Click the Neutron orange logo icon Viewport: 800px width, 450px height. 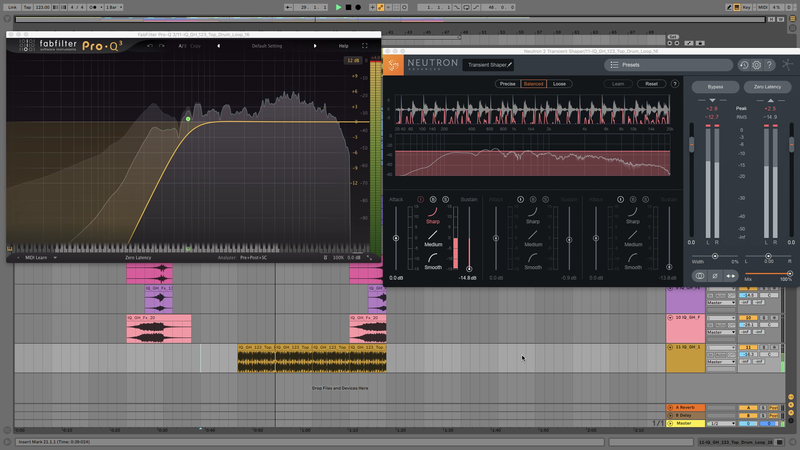[393, 65]
